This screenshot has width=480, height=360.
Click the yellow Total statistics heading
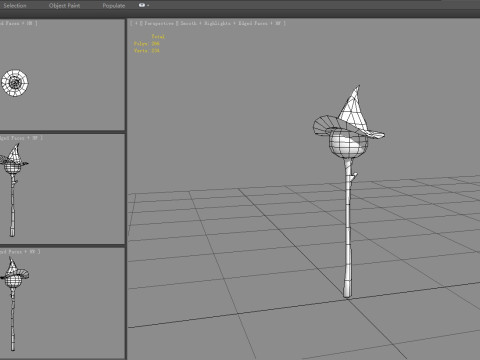click(x=158, y=37)
